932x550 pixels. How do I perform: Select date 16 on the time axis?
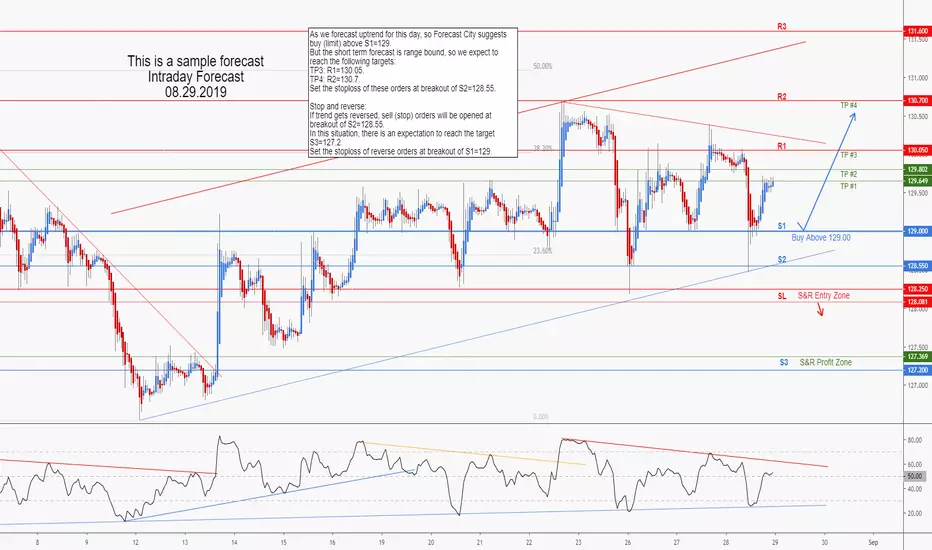[x=332, y=542]
